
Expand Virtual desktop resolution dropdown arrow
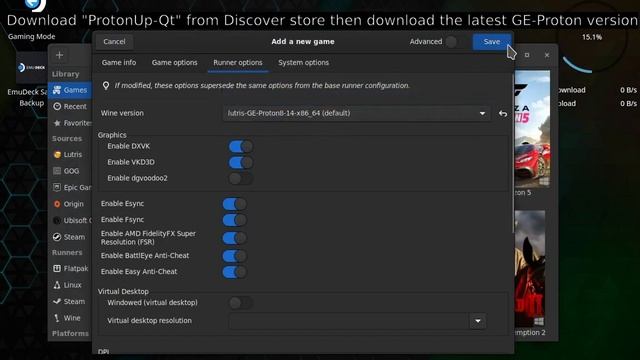(x=478, y=321)
